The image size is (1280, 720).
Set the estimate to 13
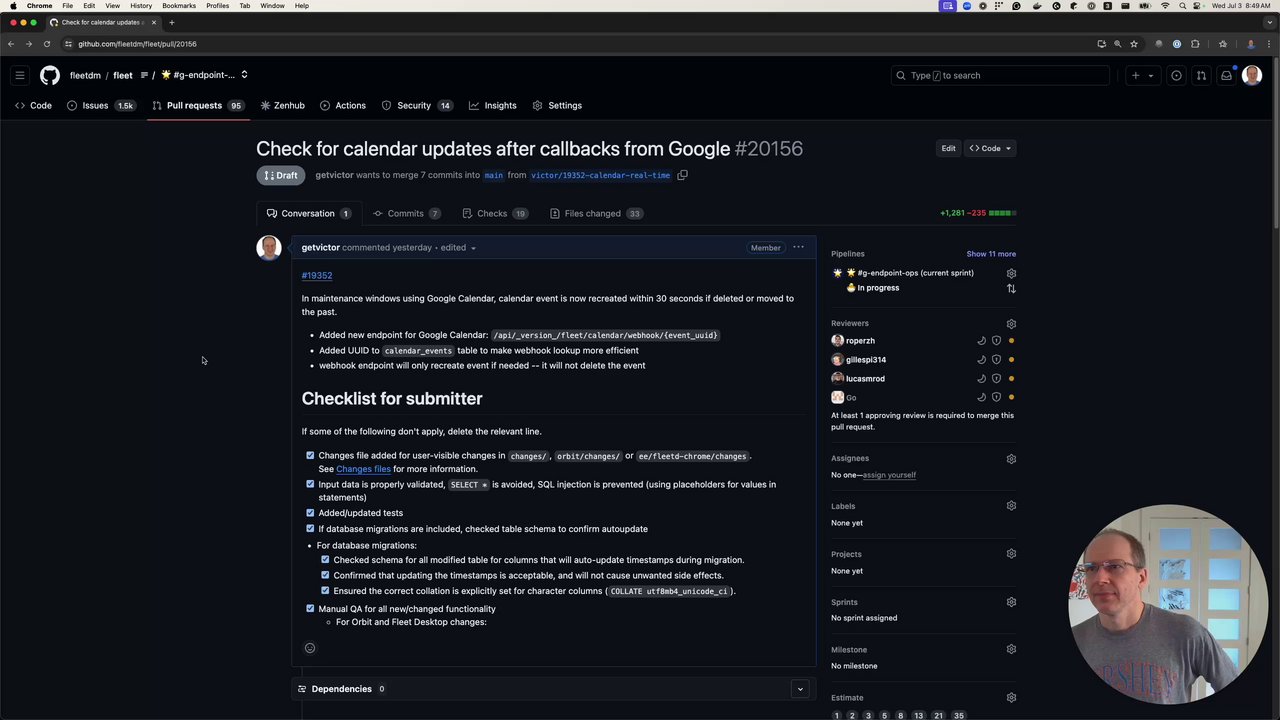[x=919, y=715]
